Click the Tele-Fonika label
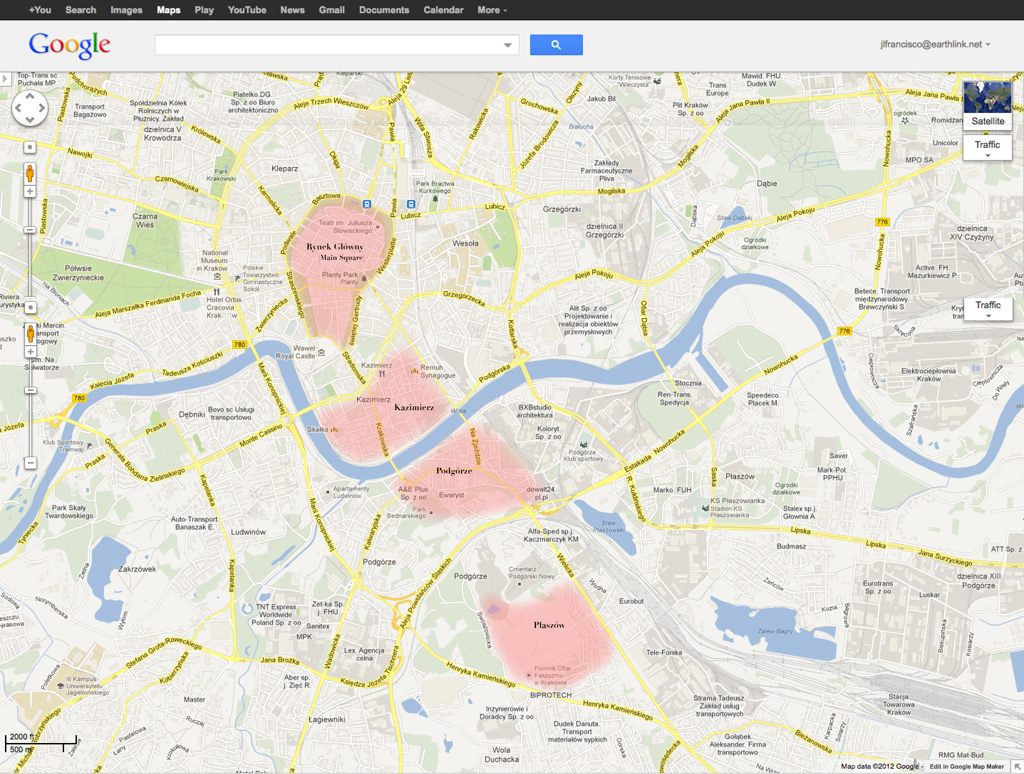This screenshot has width=1024, height=774. coord(664,653)
